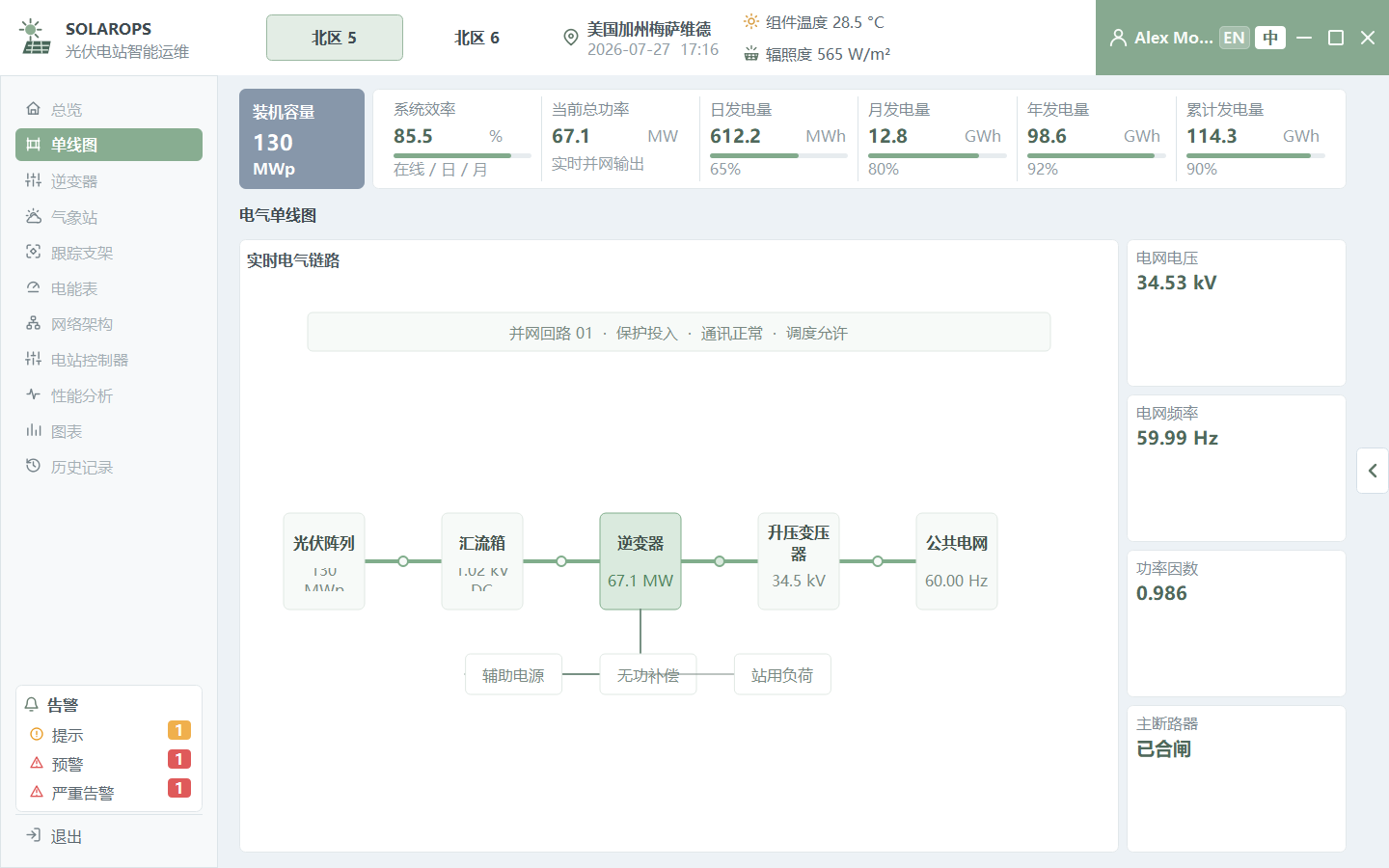Select the 逆变器 node in the diagram

640,561
